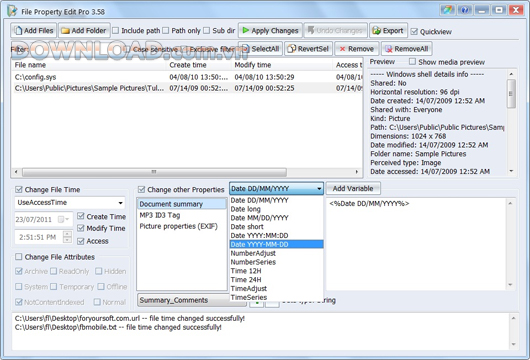The height and width of the screenshot is (360, 530).
Task: Choose Time 24H option
Action: (x=276, y=280)
